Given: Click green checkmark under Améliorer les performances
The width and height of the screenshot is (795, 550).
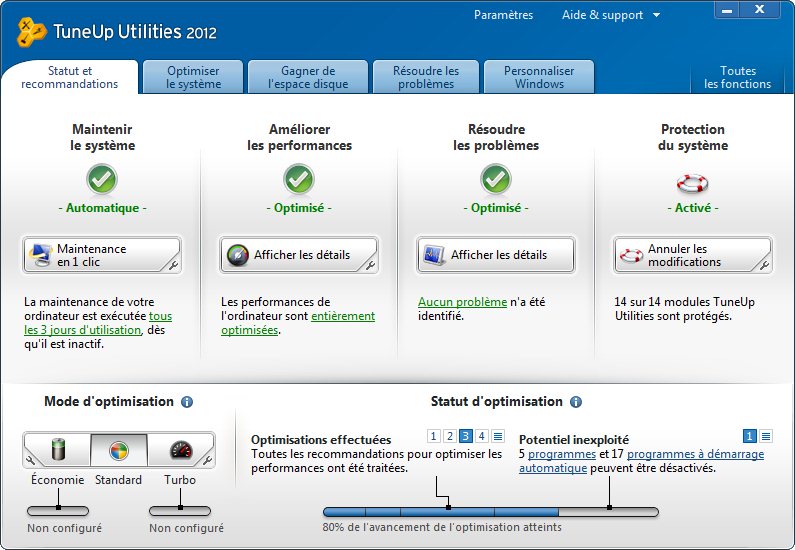Looking at the screenshot, I should 299,179.
